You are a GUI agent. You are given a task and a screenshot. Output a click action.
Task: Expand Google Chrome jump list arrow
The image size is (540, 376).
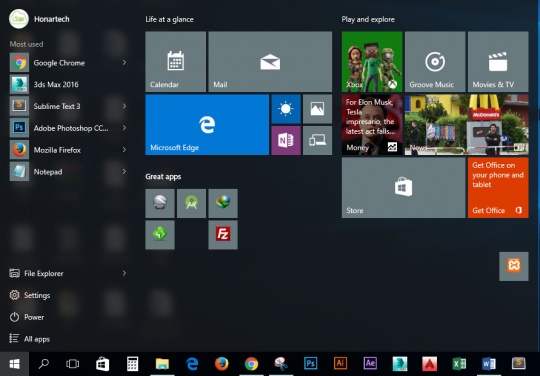pos(124,63)
